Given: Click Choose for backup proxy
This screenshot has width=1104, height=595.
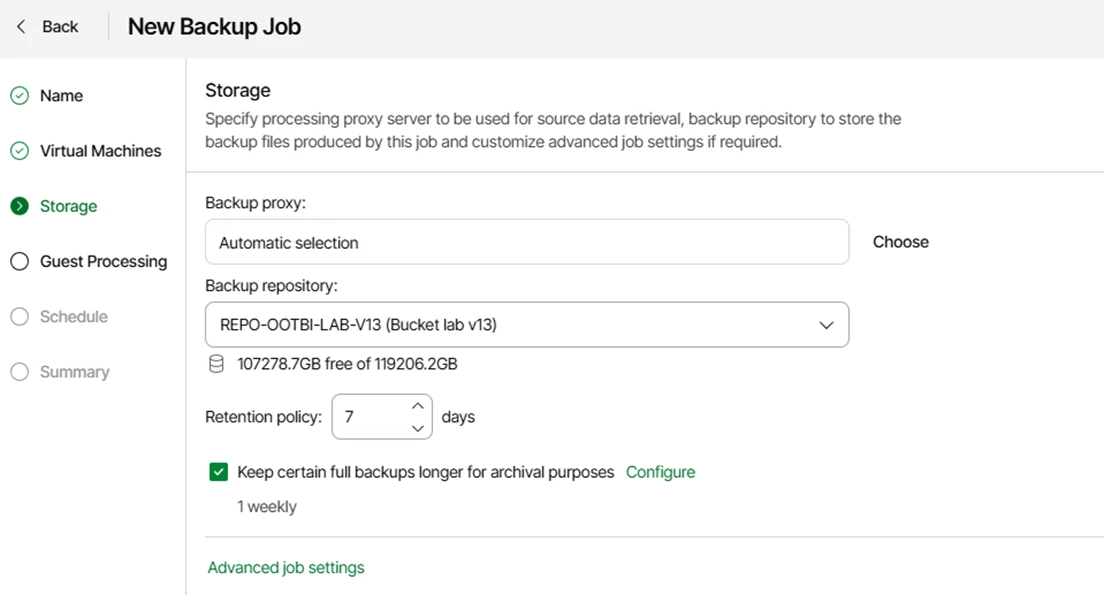Looking at the screenshot, I should coord(901,242).
